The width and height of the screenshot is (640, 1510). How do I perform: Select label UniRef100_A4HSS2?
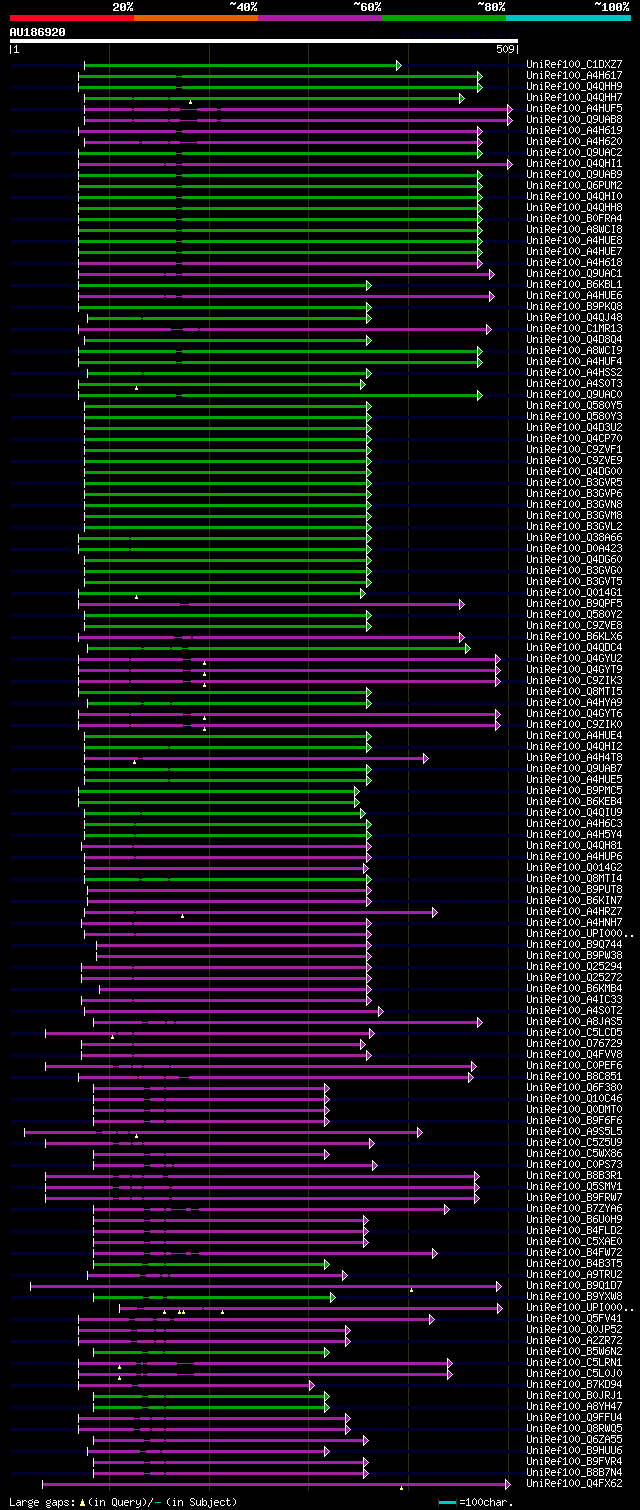(x=574, y=373)
